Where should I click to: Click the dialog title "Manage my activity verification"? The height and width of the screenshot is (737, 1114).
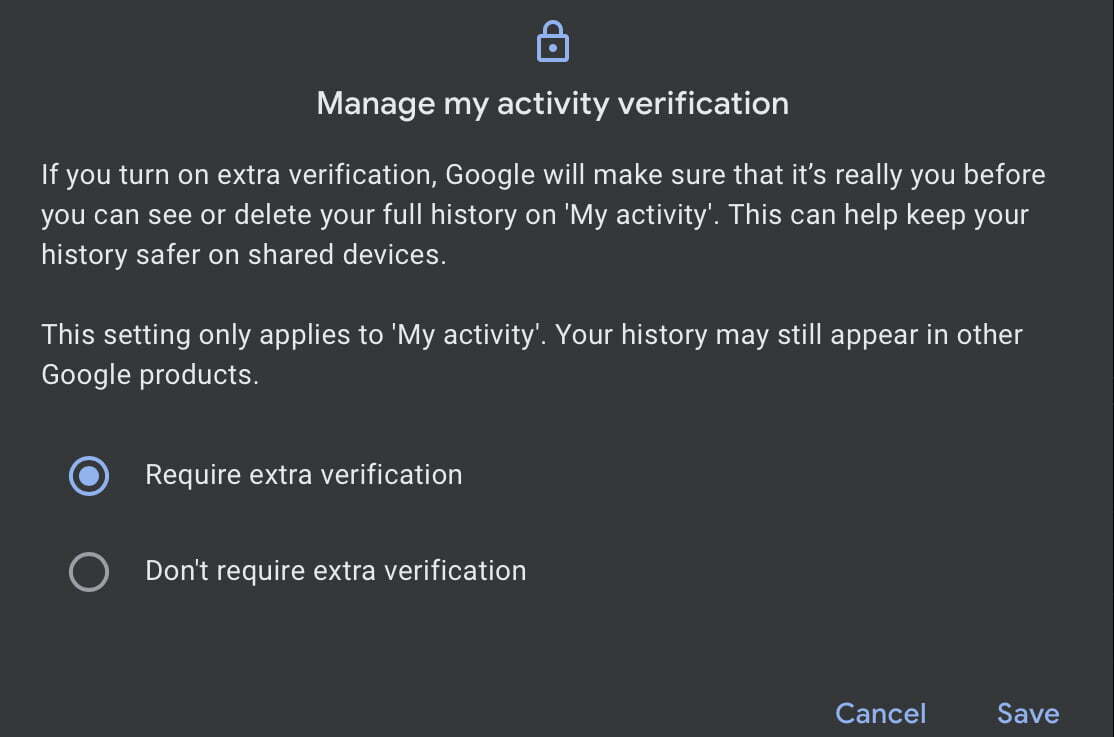pyautogui.click(x=553, y=103)
